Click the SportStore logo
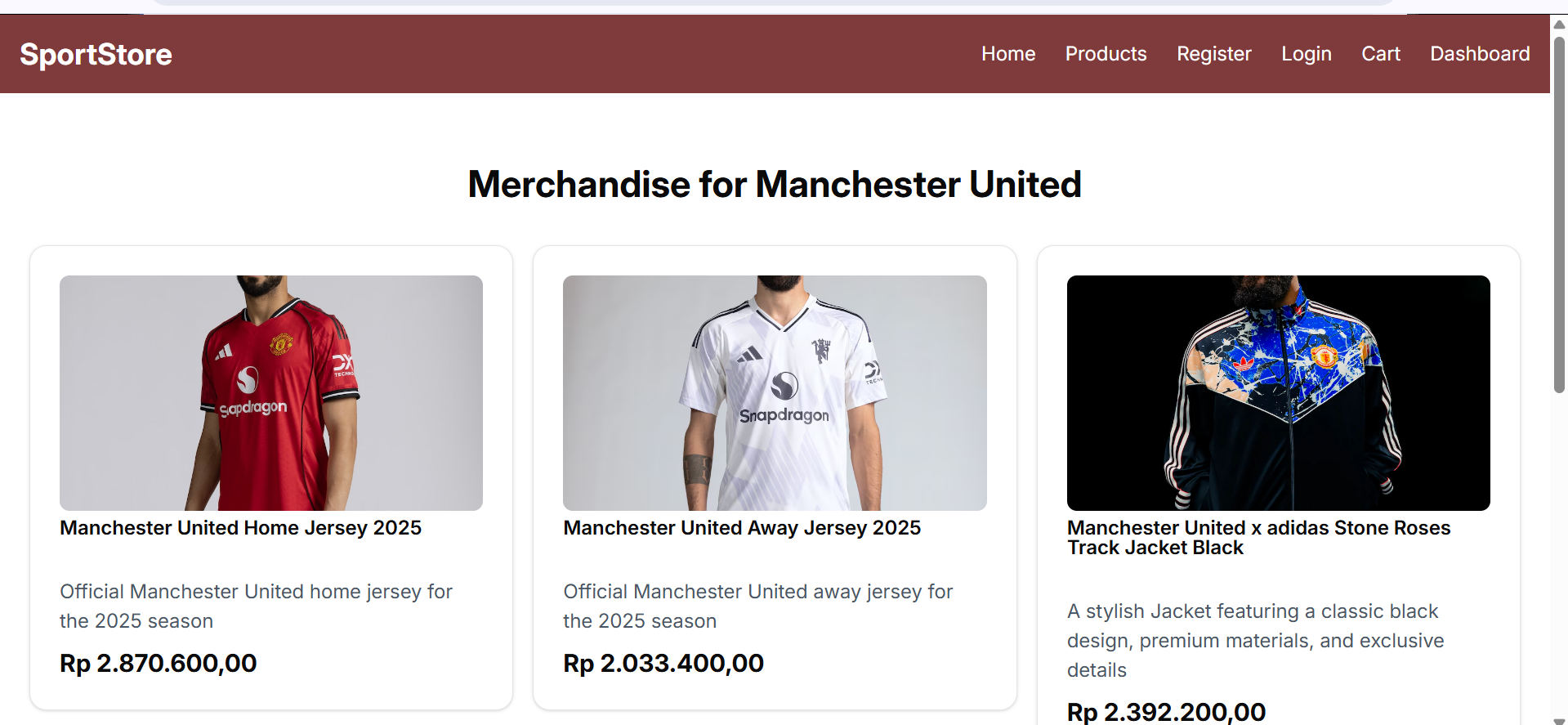 pos(96,55)
